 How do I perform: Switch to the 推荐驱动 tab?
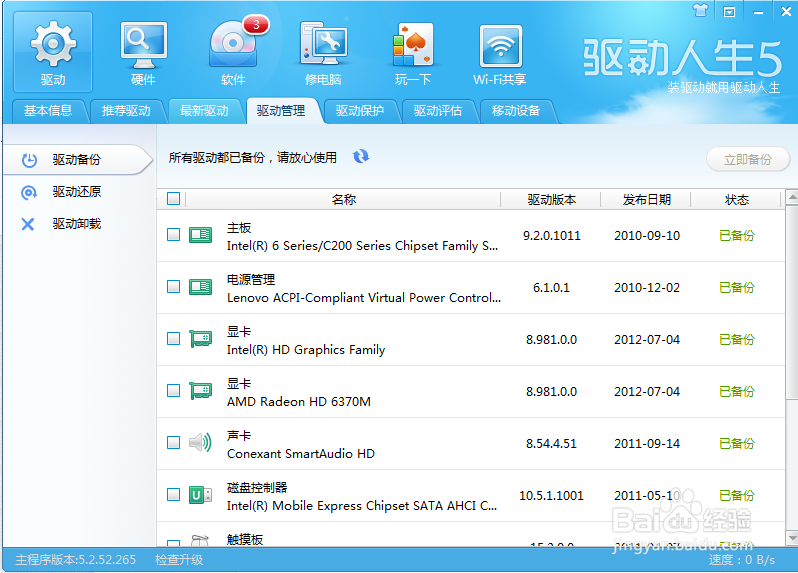tap(126, 111)
